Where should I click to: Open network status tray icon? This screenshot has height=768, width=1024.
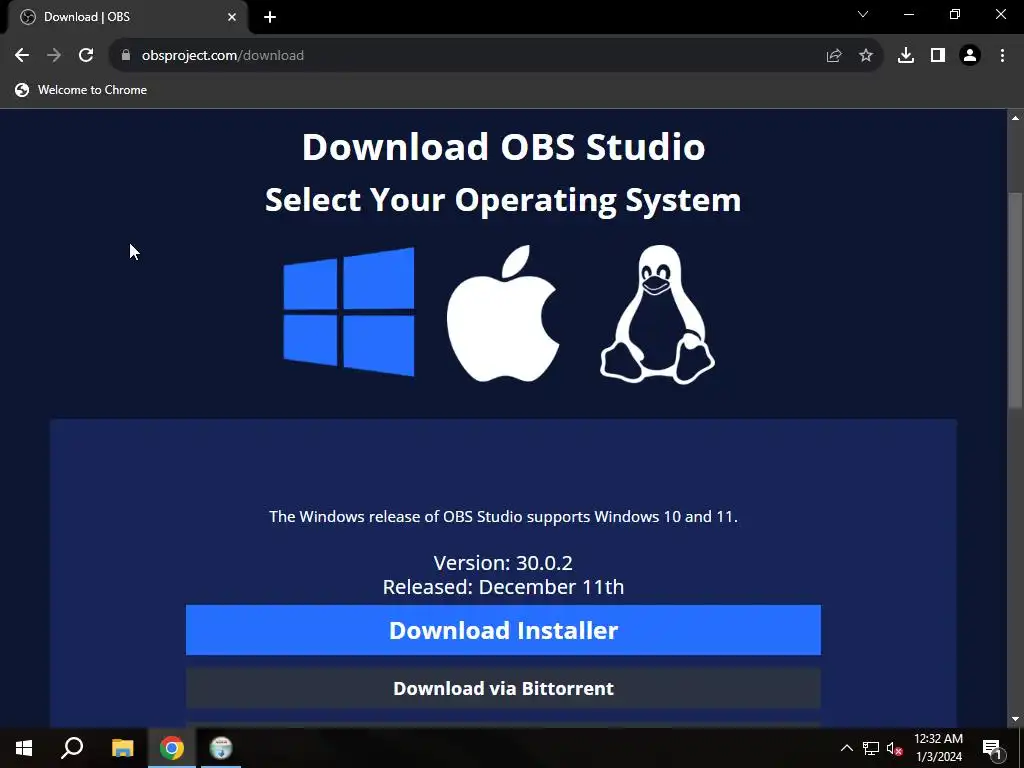(871, 748)
